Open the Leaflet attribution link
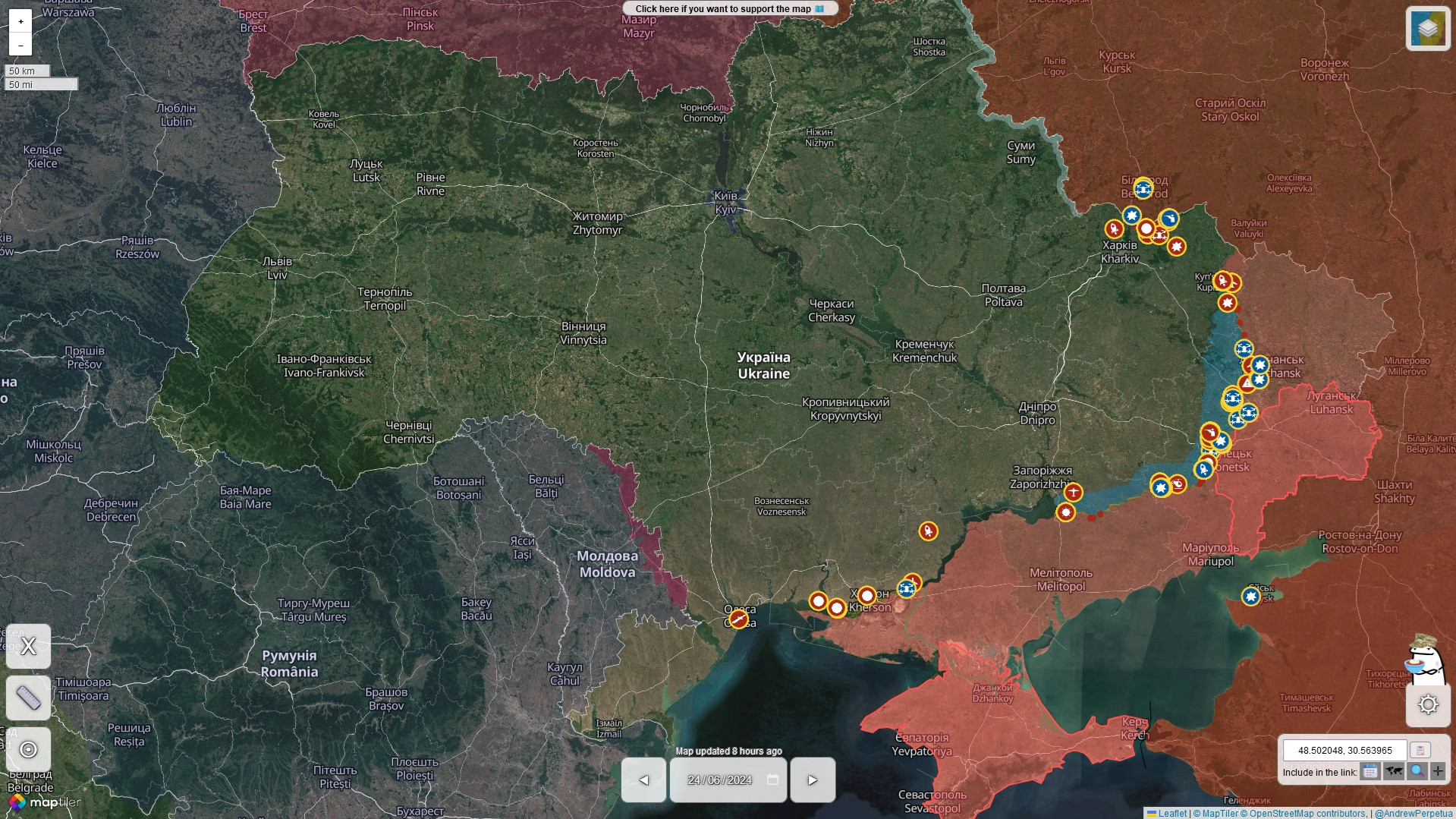This screenshot has width=1456, height=819. (1172, 813)
